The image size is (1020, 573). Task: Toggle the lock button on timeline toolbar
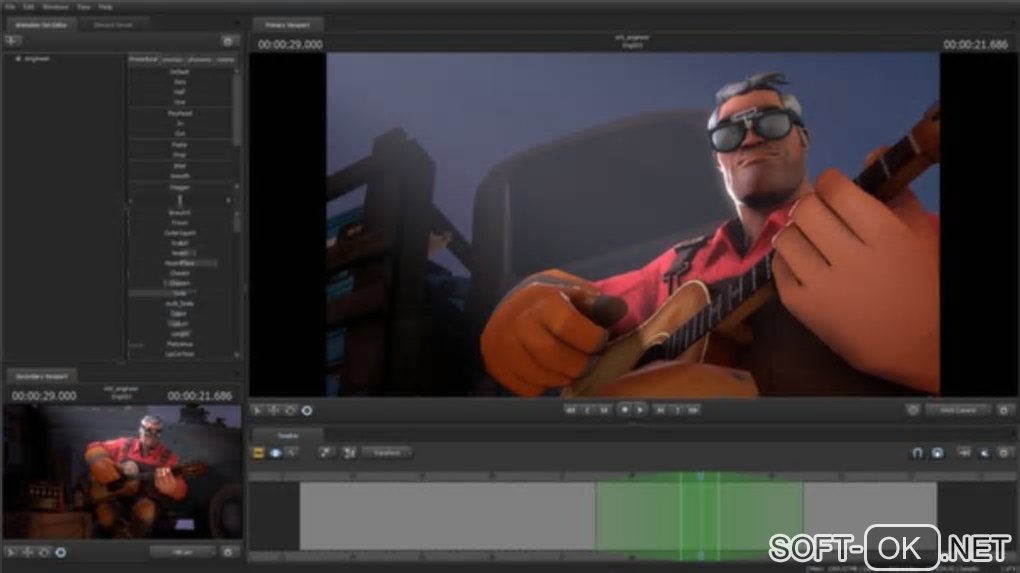pos(937,453)
